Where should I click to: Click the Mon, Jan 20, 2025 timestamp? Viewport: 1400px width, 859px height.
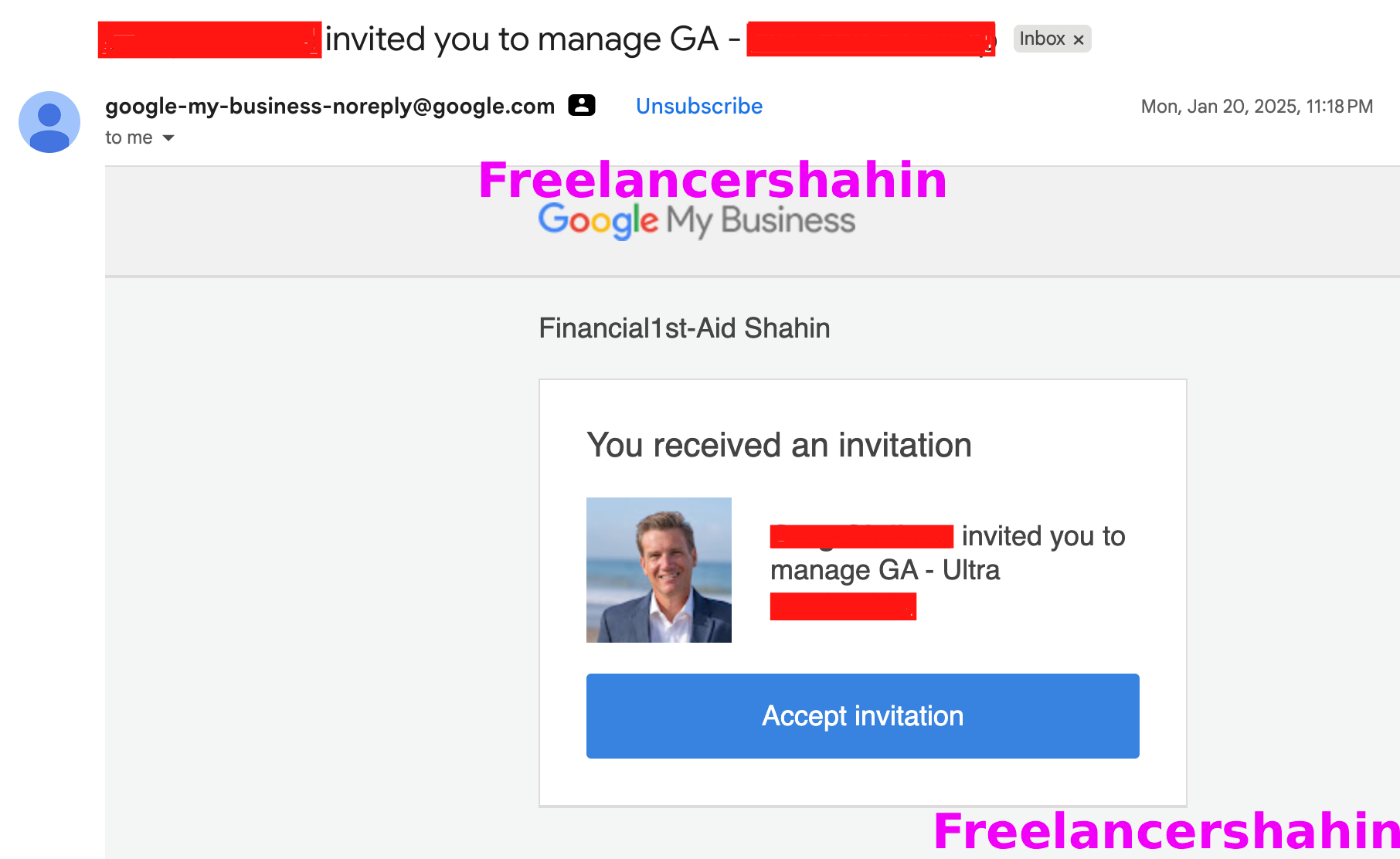1256,107
